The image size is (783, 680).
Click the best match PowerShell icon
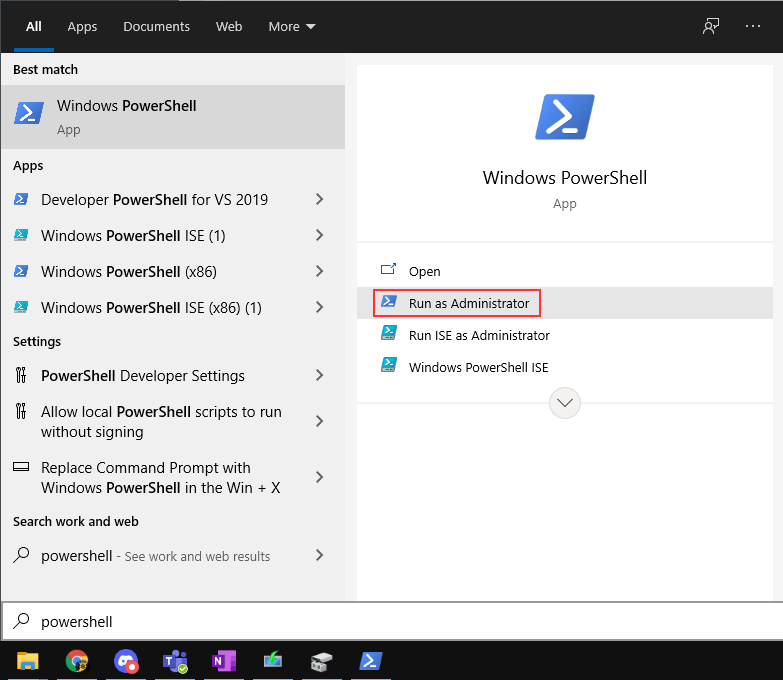pos(28,113)
